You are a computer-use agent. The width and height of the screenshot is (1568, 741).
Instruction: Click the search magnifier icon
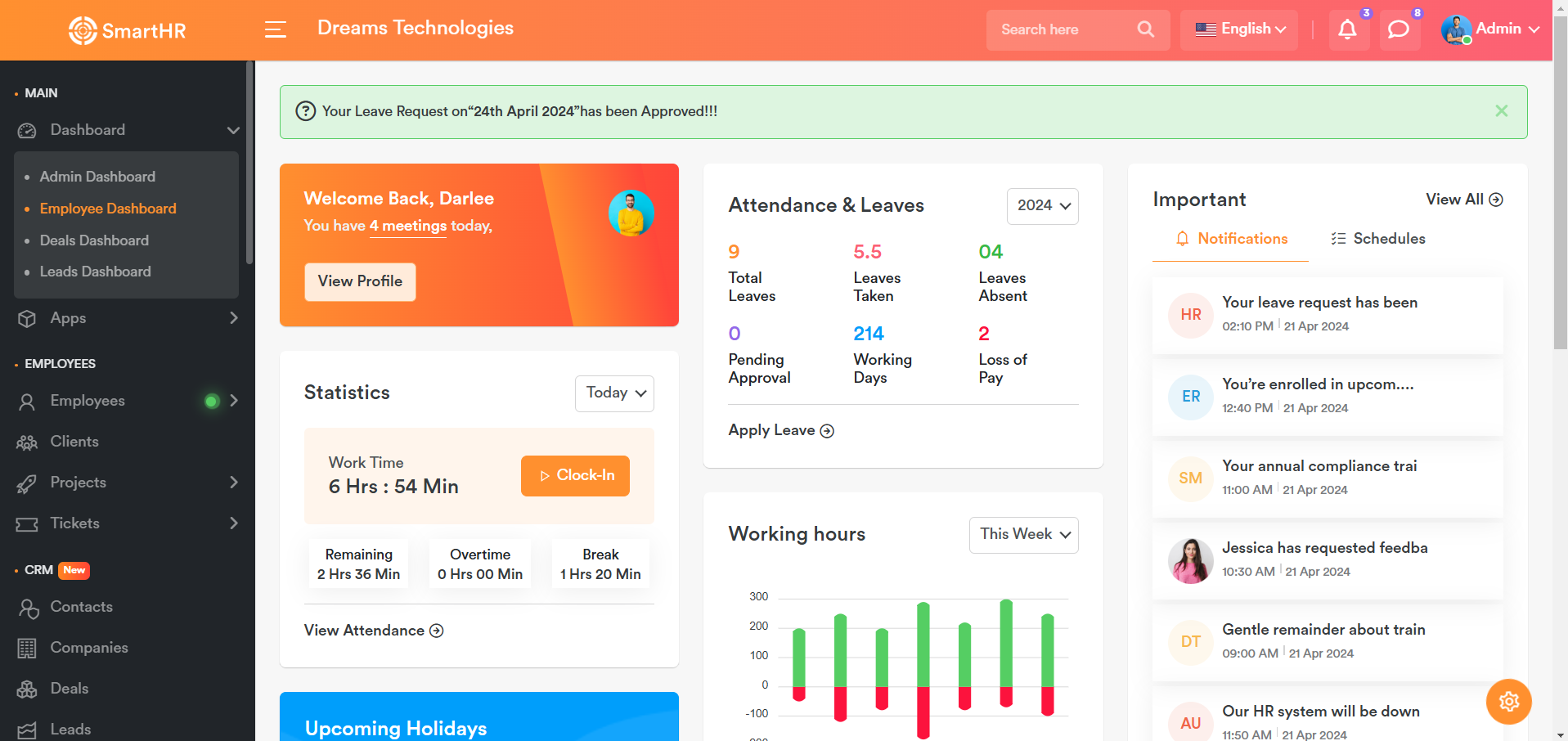(x=1145, y=29)
